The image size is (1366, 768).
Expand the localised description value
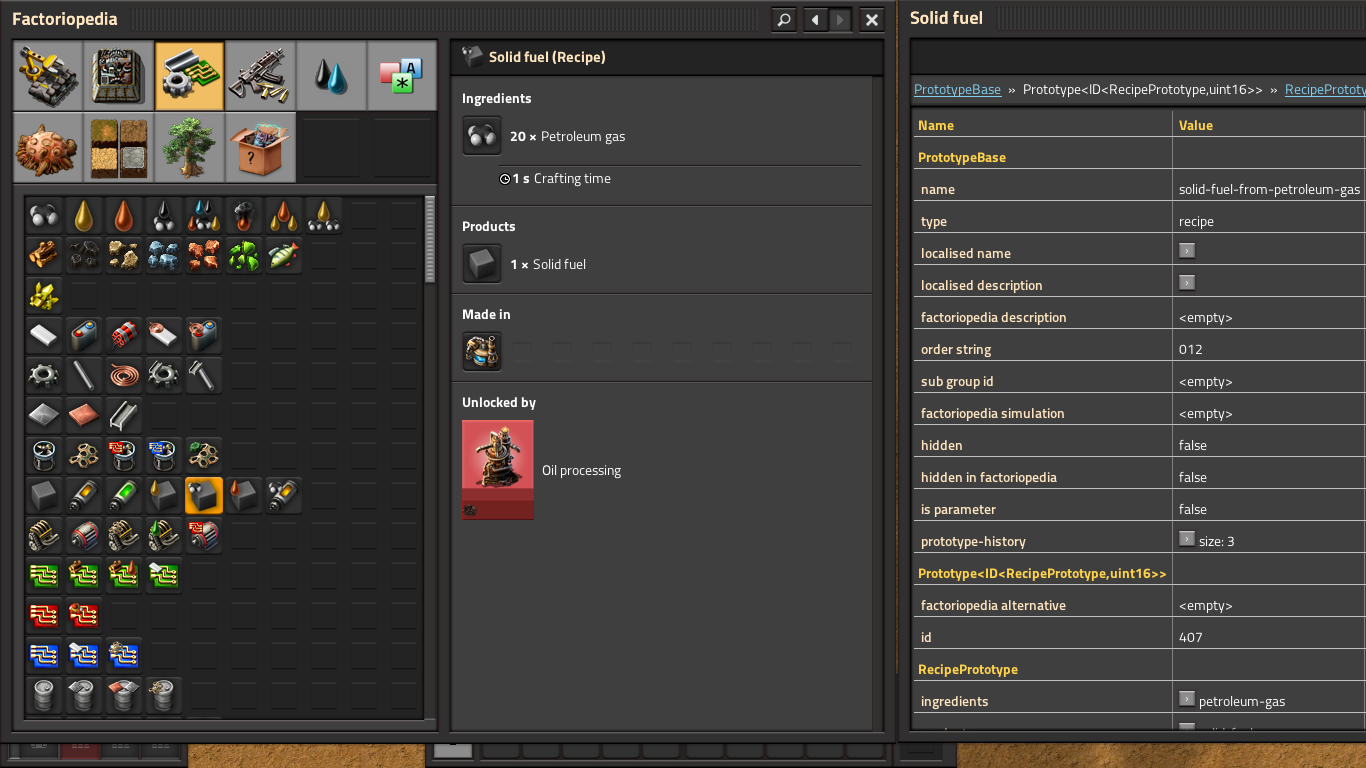1187,283
